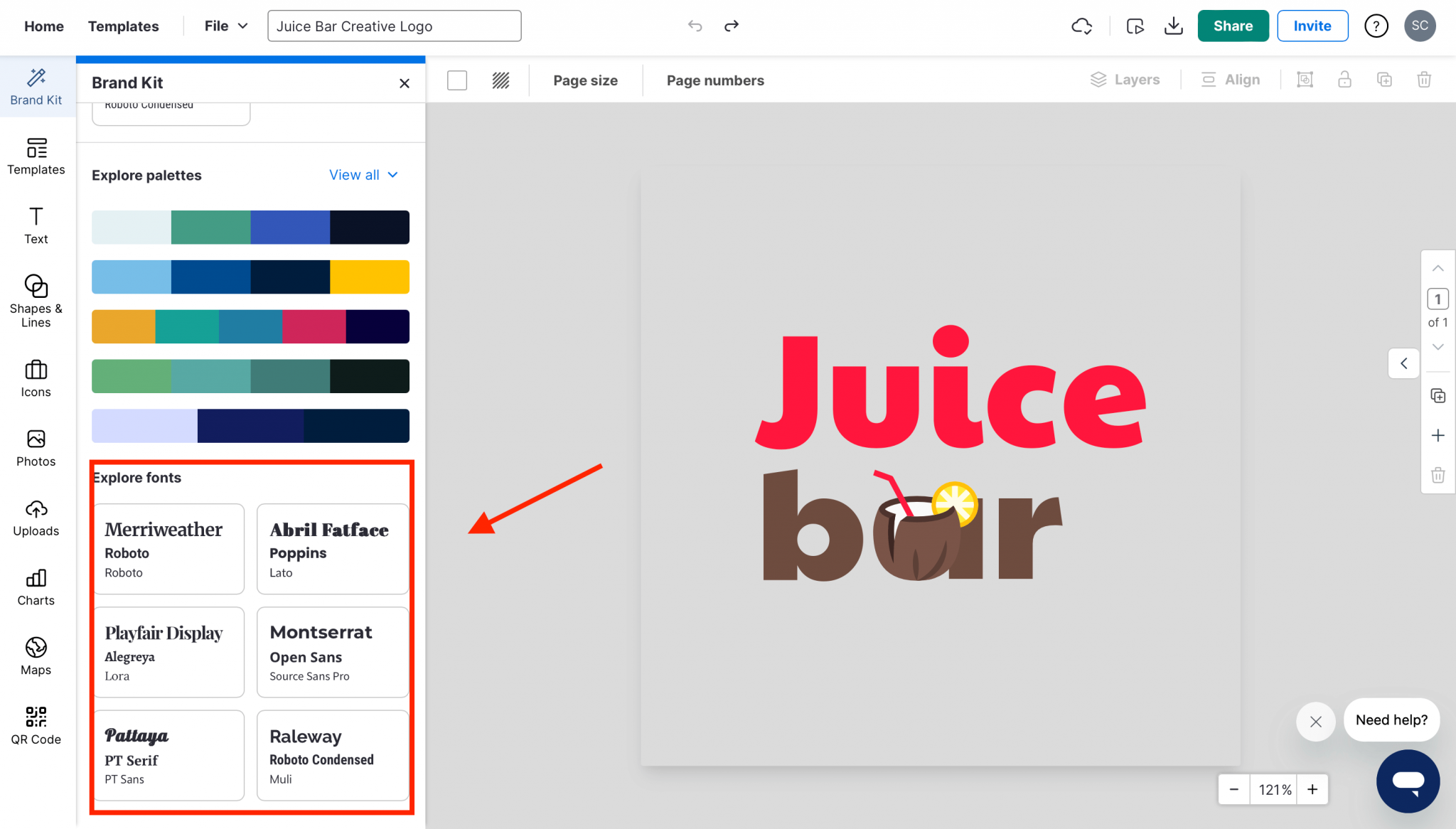Image resolution: width=1456 pixels, height=829 pixels.
Task: Open the Uploads panel
Action: 36,518
